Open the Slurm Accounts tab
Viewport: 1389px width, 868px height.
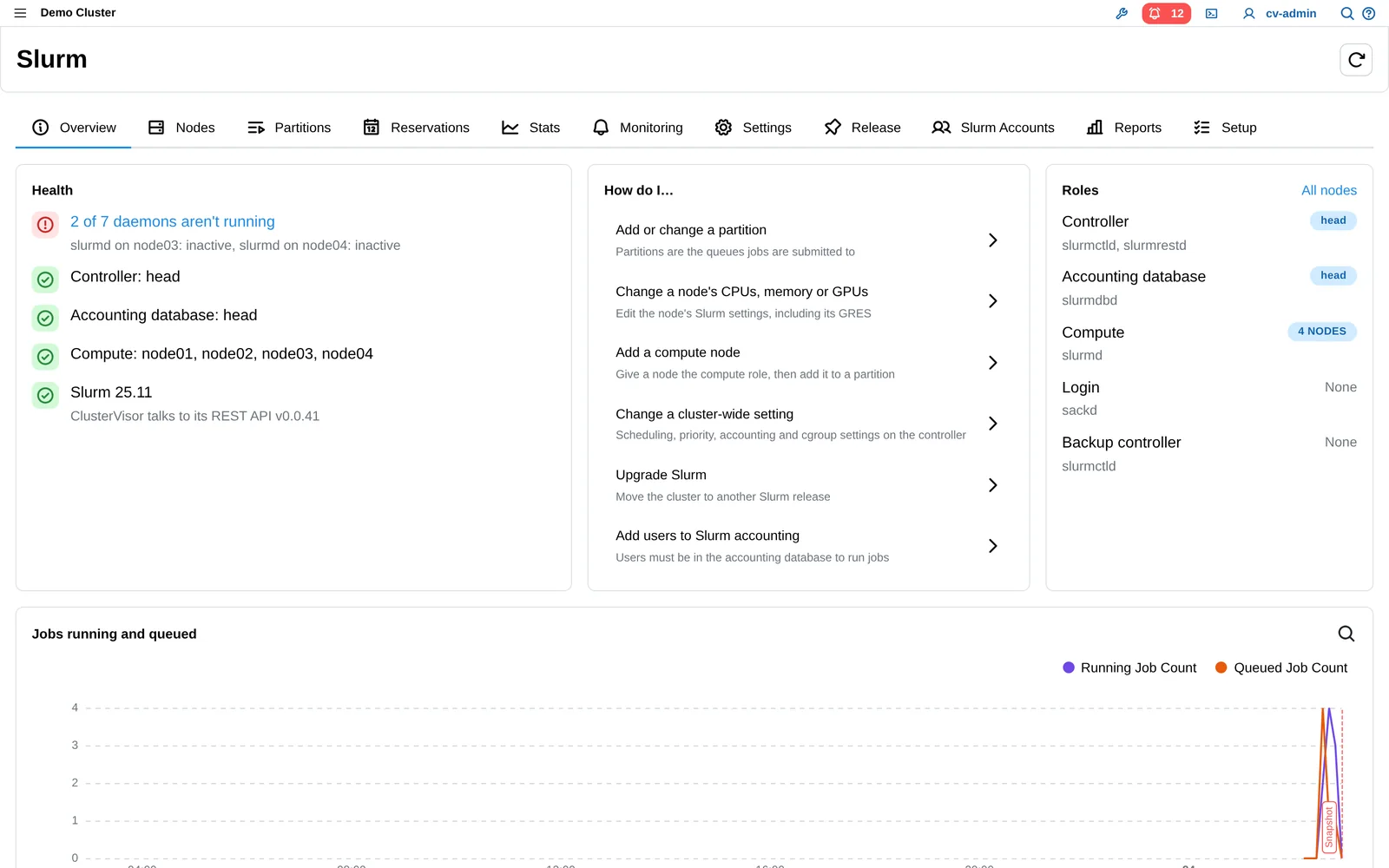click(993, 128)
